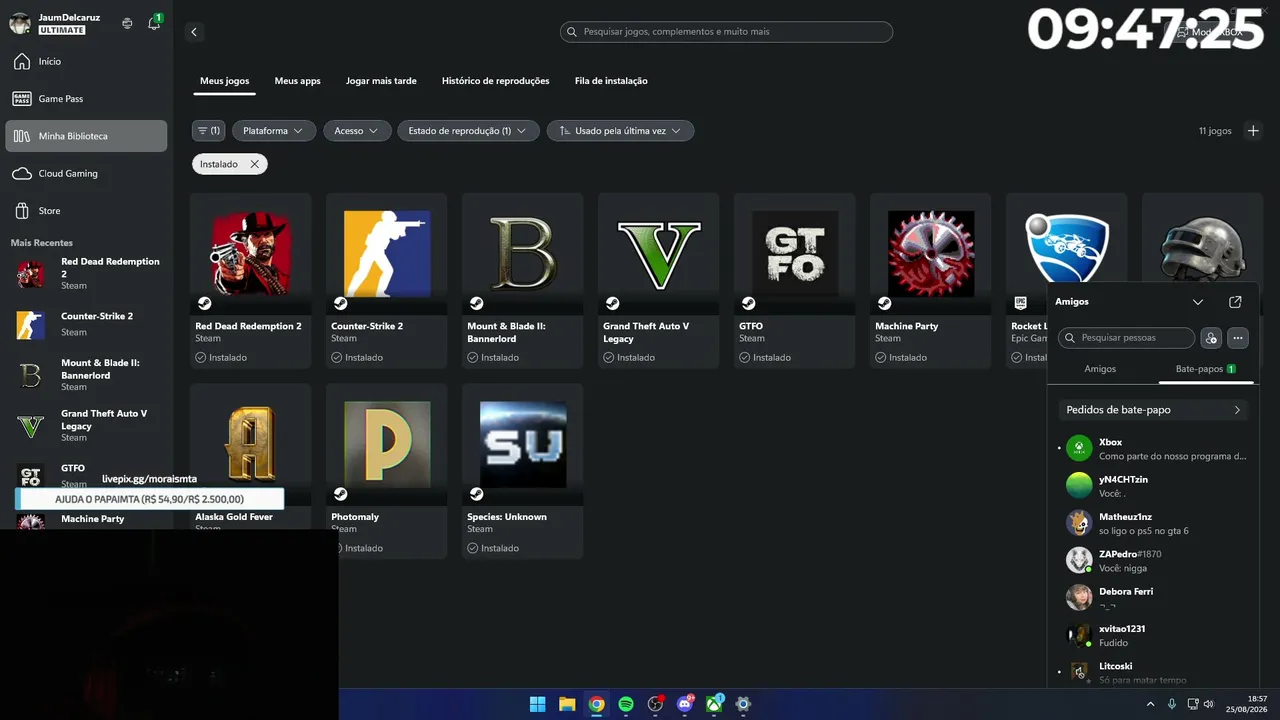Open the chat with Matheuz1nz

tap(1154, 523)
